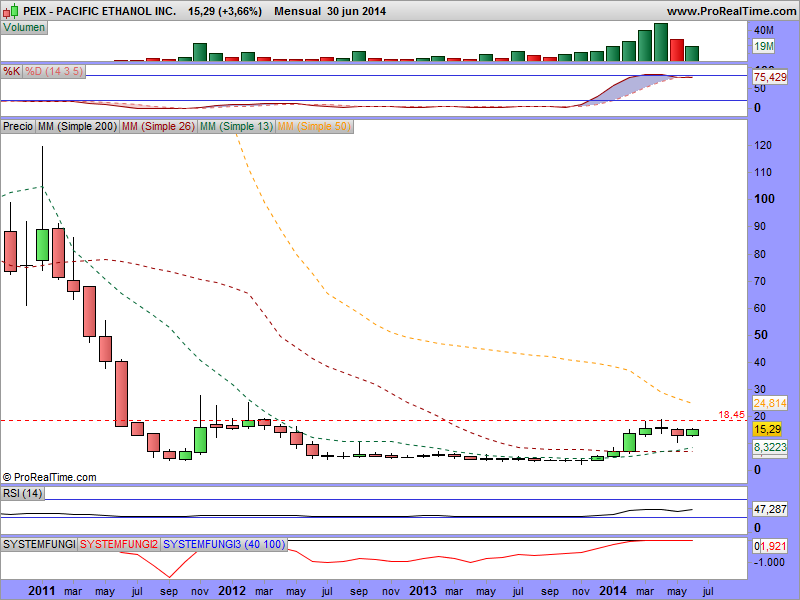Open the RSI (14) indicator label
The width and height of the screenshot is (800, 600).
tap(22, 493)
